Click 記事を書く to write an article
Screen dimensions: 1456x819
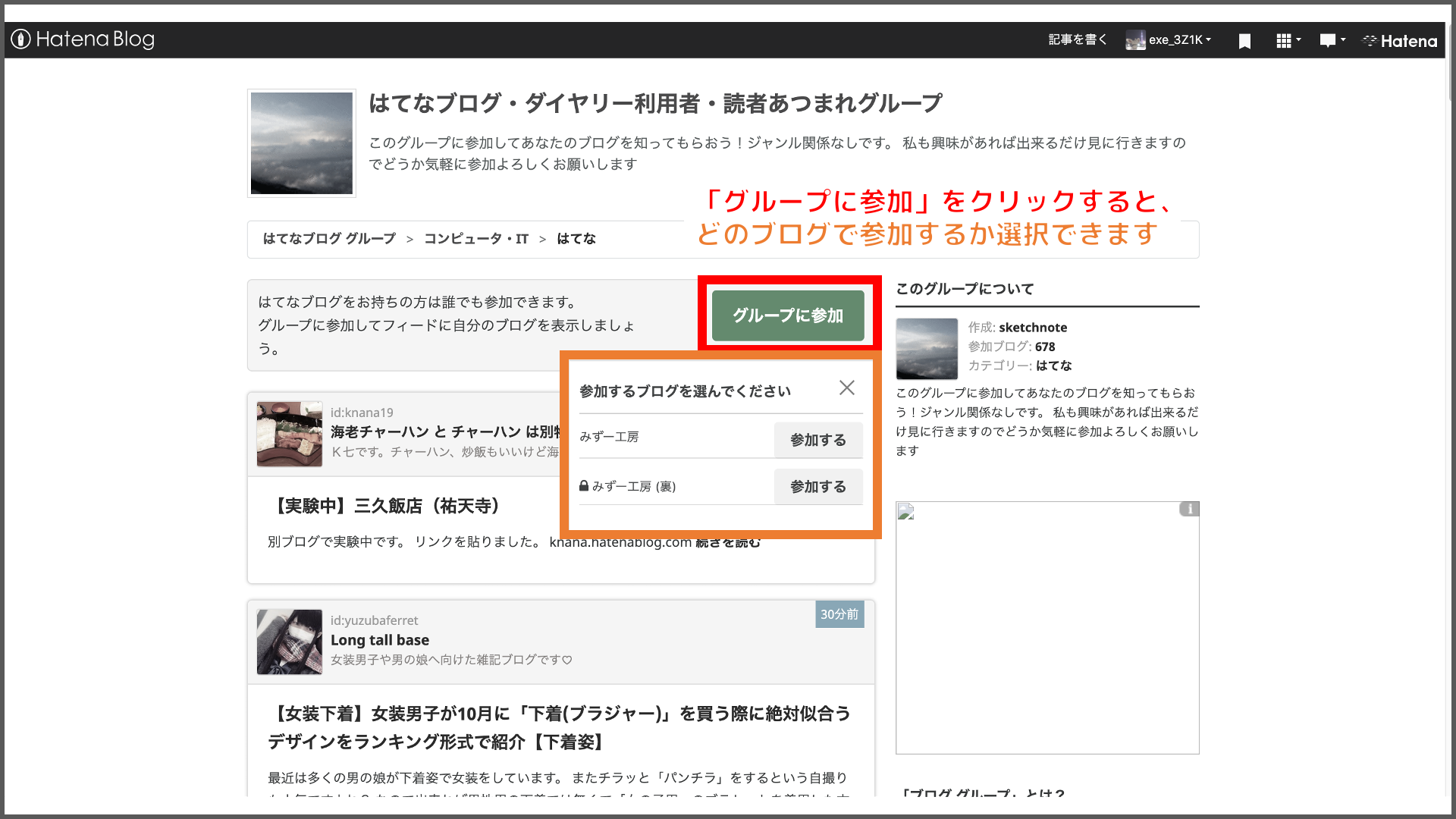tap(1077, 39)
